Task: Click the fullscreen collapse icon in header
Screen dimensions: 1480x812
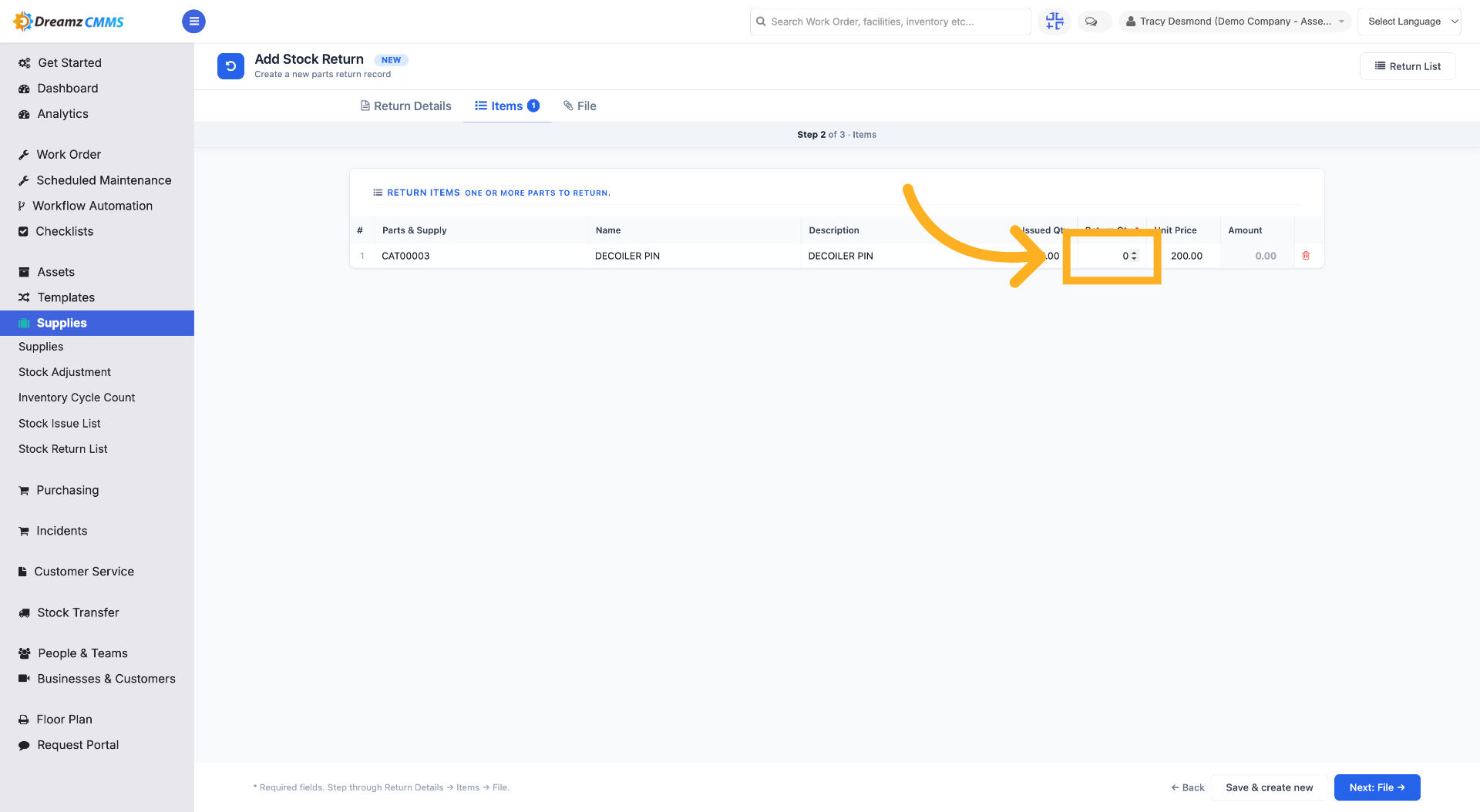Action: (x=1054, y=22)
